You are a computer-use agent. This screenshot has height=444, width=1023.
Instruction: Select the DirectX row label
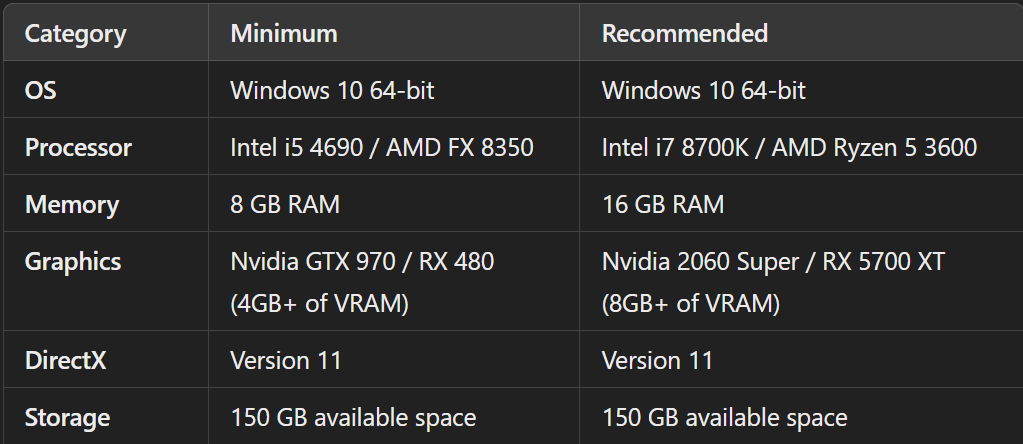[x=65, y=360]
